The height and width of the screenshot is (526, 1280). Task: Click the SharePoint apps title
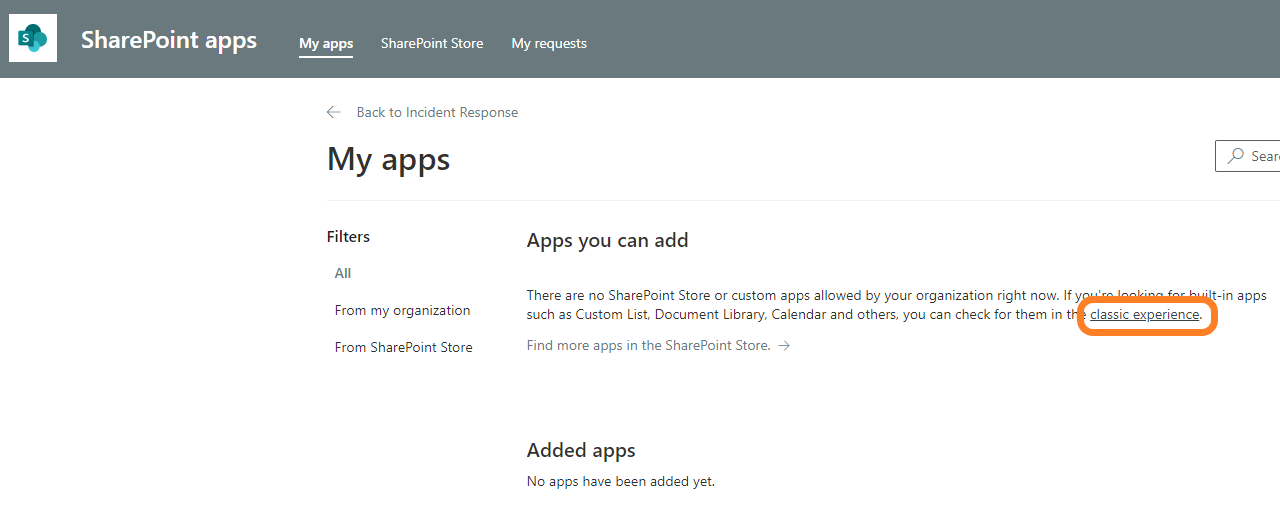(169, 40)
